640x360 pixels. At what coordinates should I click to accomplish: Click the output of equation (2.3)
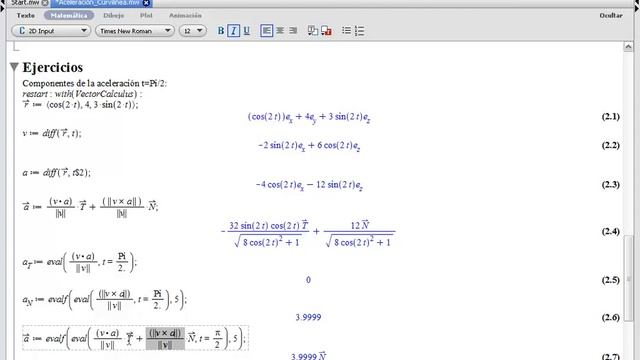(309, 185)
